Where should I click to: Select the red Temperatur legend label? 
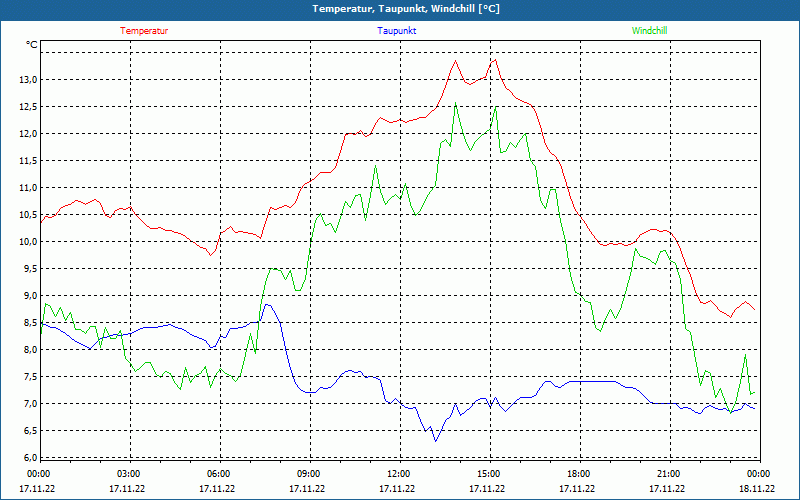point(144,31)
